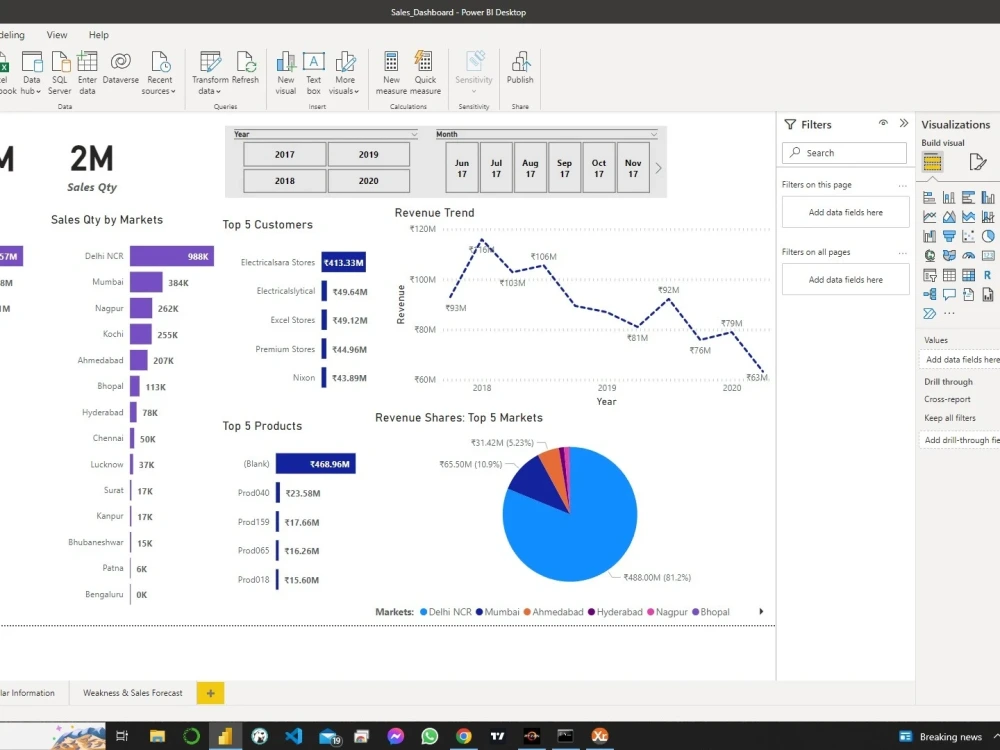Select 2020 in the Year slicer

point(369,180)
